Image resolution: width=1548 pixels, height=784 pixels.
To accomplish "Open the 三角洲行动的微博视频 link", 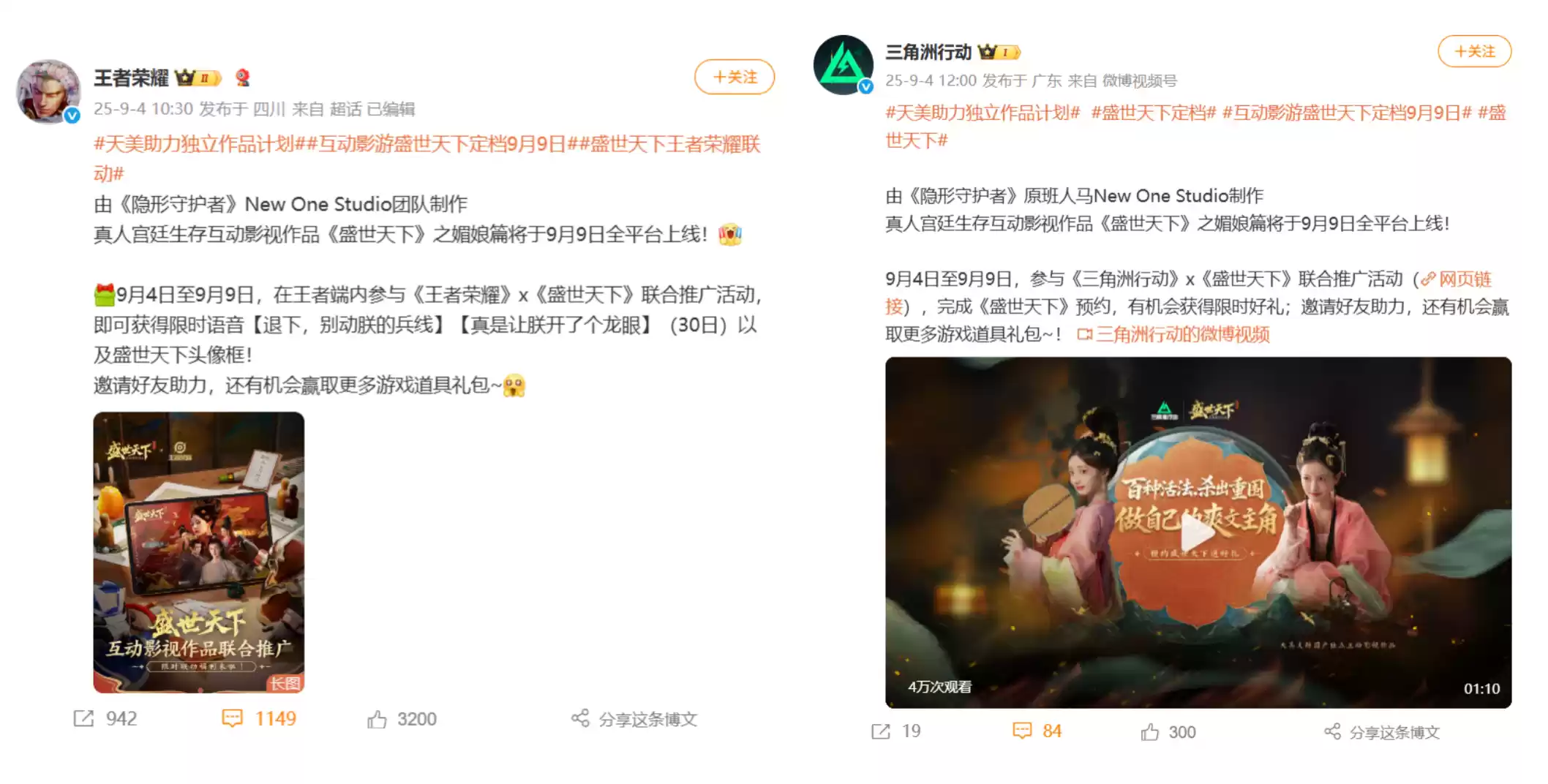I will 1174,334.
